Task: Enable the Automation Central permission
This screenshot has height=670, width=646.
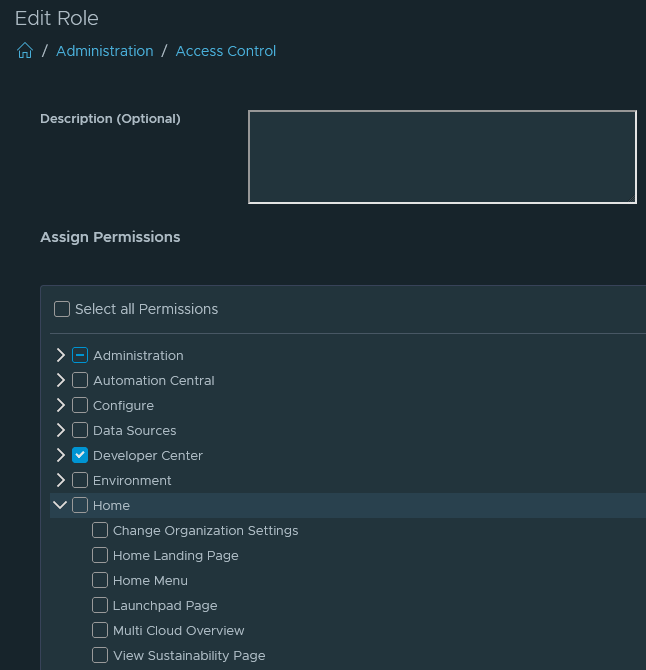Action: coord(80,380)
